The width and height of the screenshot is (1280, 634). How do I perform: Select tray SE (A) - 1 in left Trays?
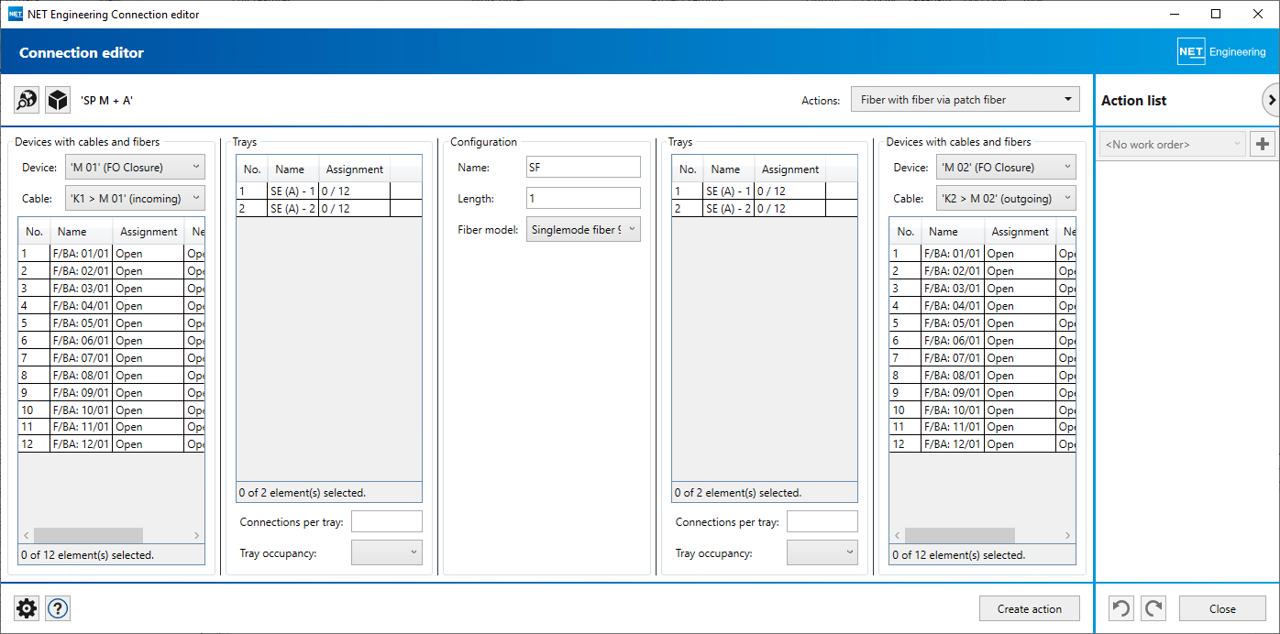tap(329, 191)
